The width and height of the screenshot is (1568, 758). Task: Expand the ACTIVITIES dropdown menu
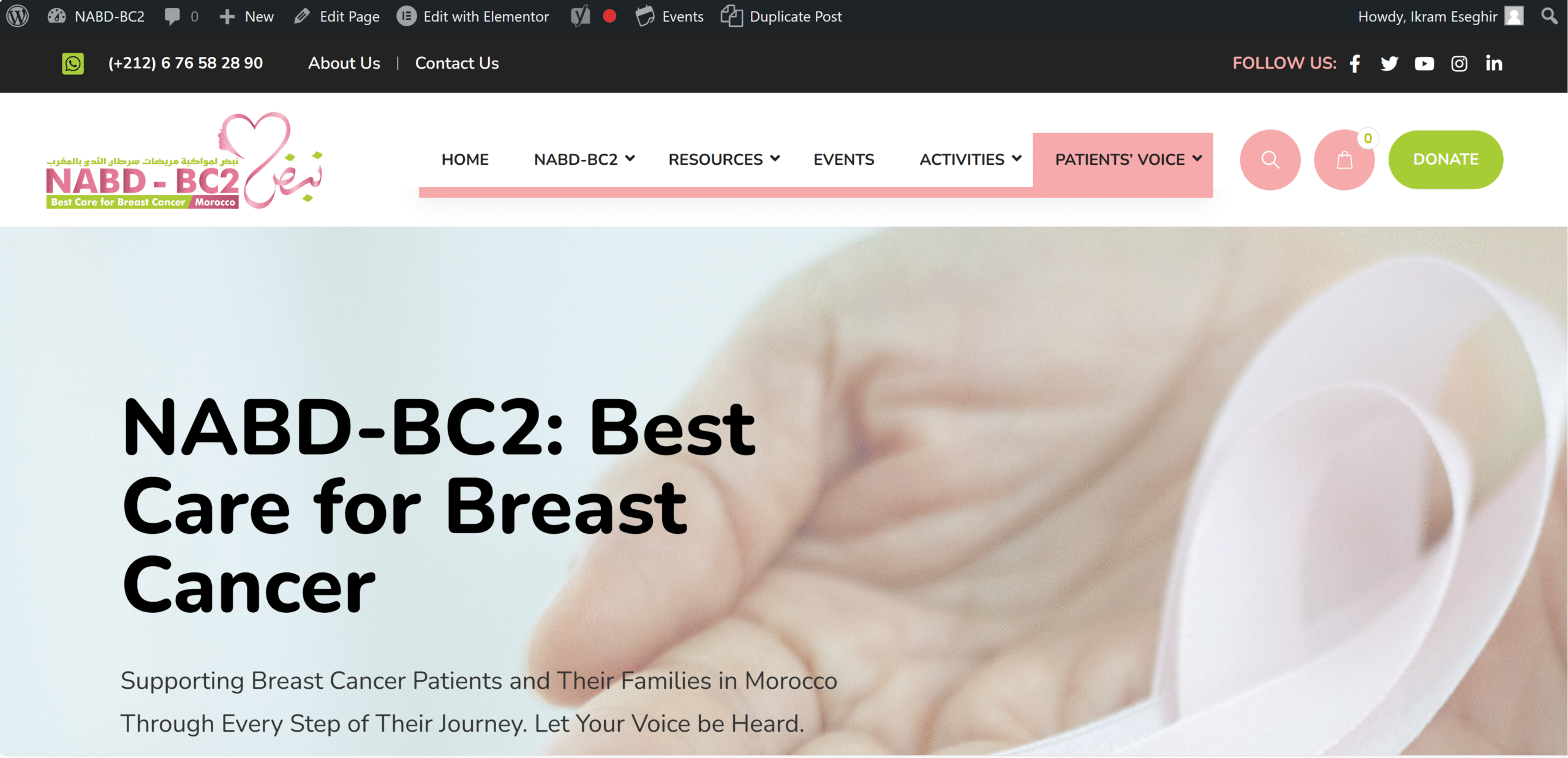click(x=970, y=159)
